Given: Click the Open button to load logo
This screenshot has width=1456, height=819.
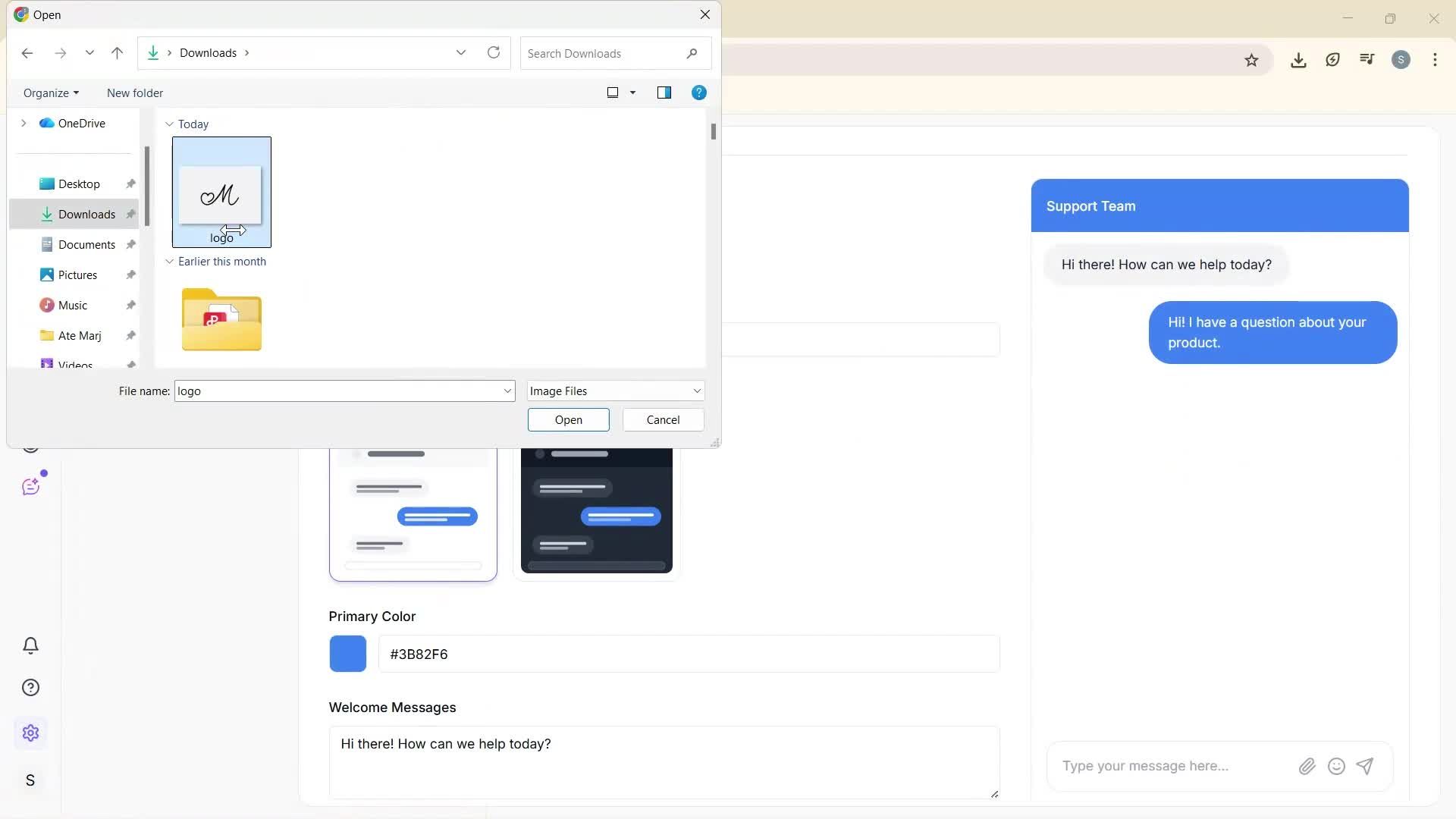Looking at the screenshot, I should pos(568,419).
